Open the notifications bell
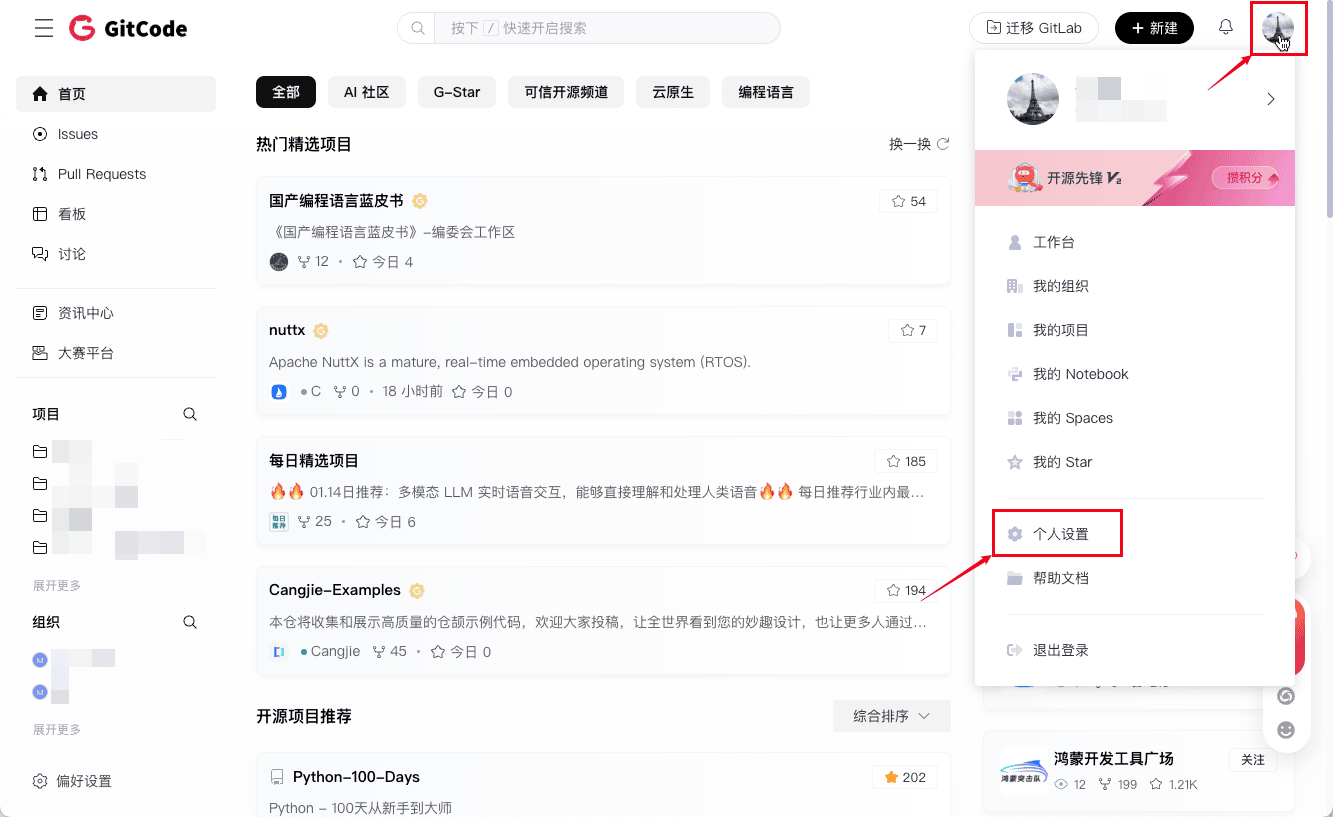This screenshot has width=1333, height=817. (x=1225, y=28)
